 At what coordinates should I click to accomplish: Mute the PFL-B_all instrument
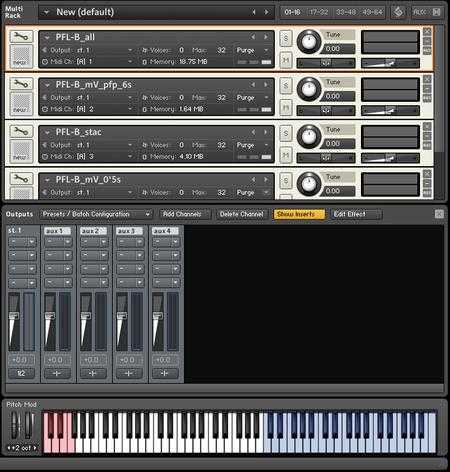click(x=286, y=60)
